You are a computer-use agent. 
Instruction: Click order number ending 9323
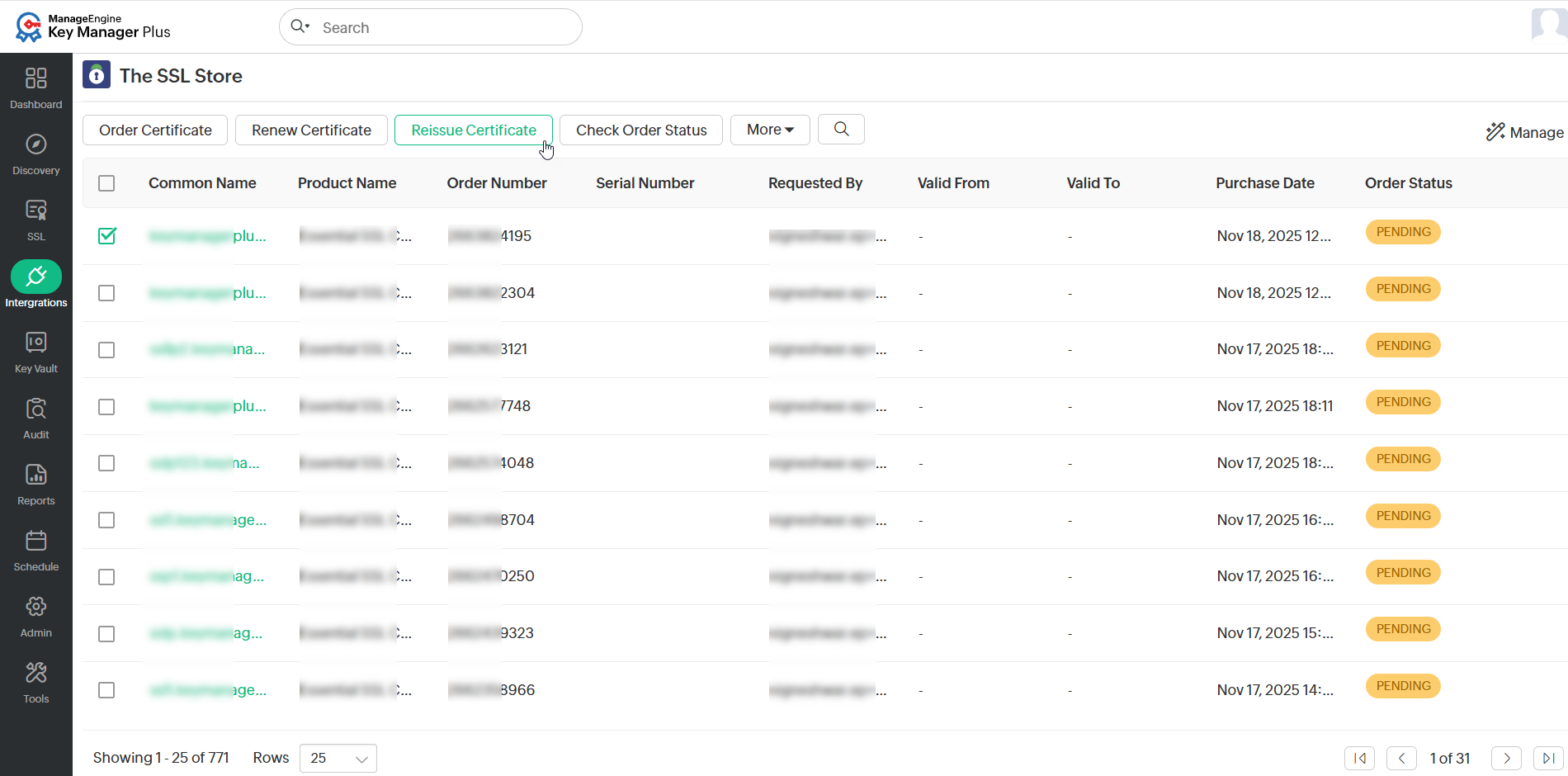tap(491, 633)
